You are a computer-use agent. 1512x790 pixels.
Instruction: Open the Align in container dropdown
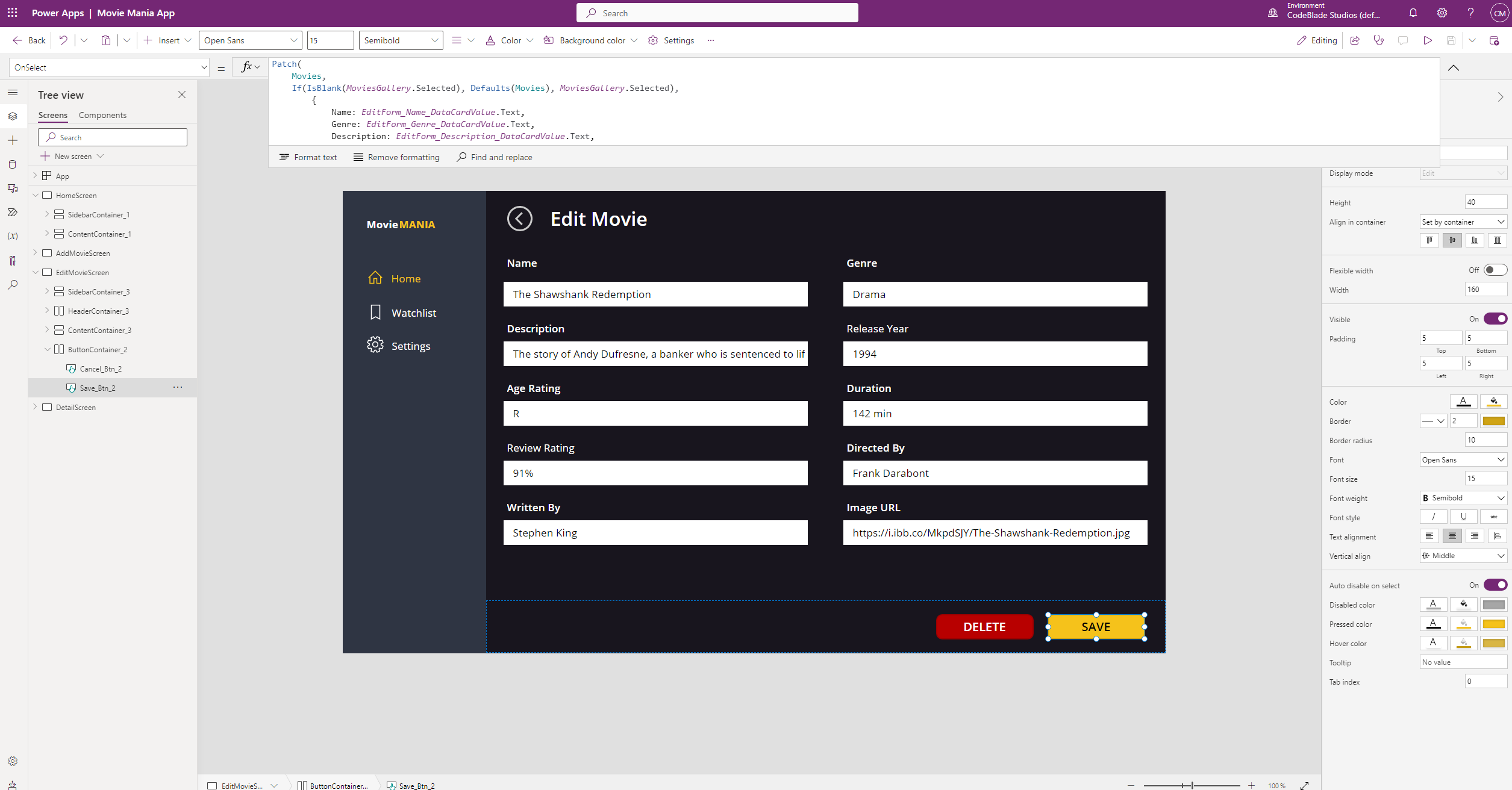coord(1463,222)
